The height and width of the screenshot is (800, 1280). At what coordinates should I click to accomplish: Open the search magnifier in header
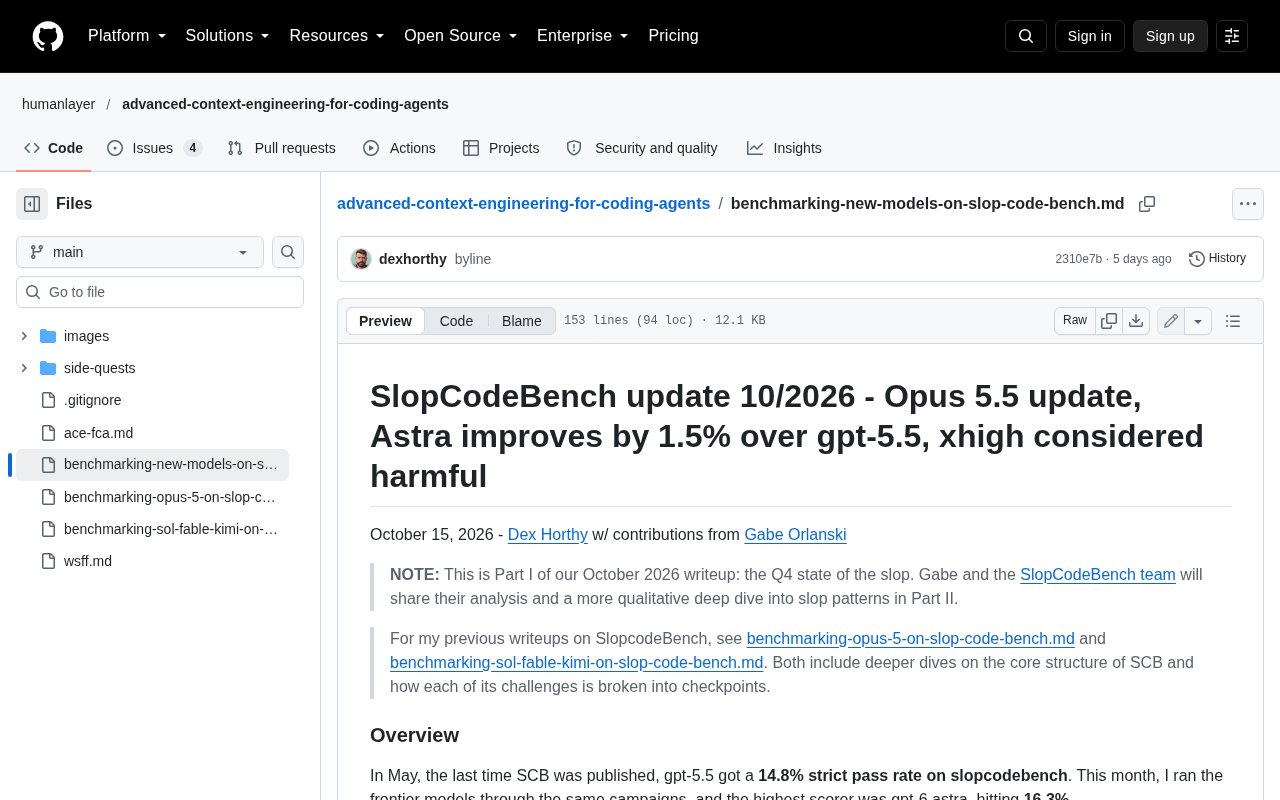(1026, 36)
